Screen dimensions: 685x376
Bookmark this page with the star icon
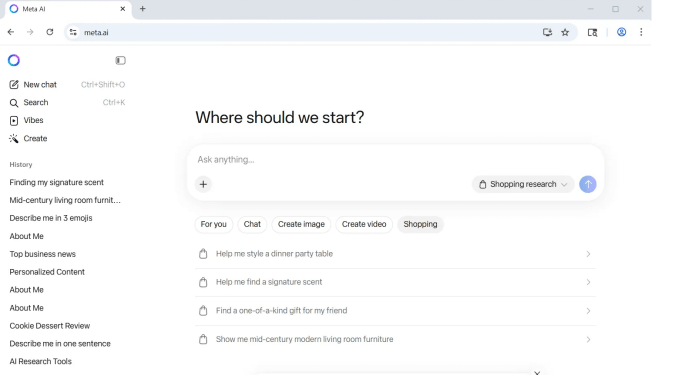tap(565, 32)
